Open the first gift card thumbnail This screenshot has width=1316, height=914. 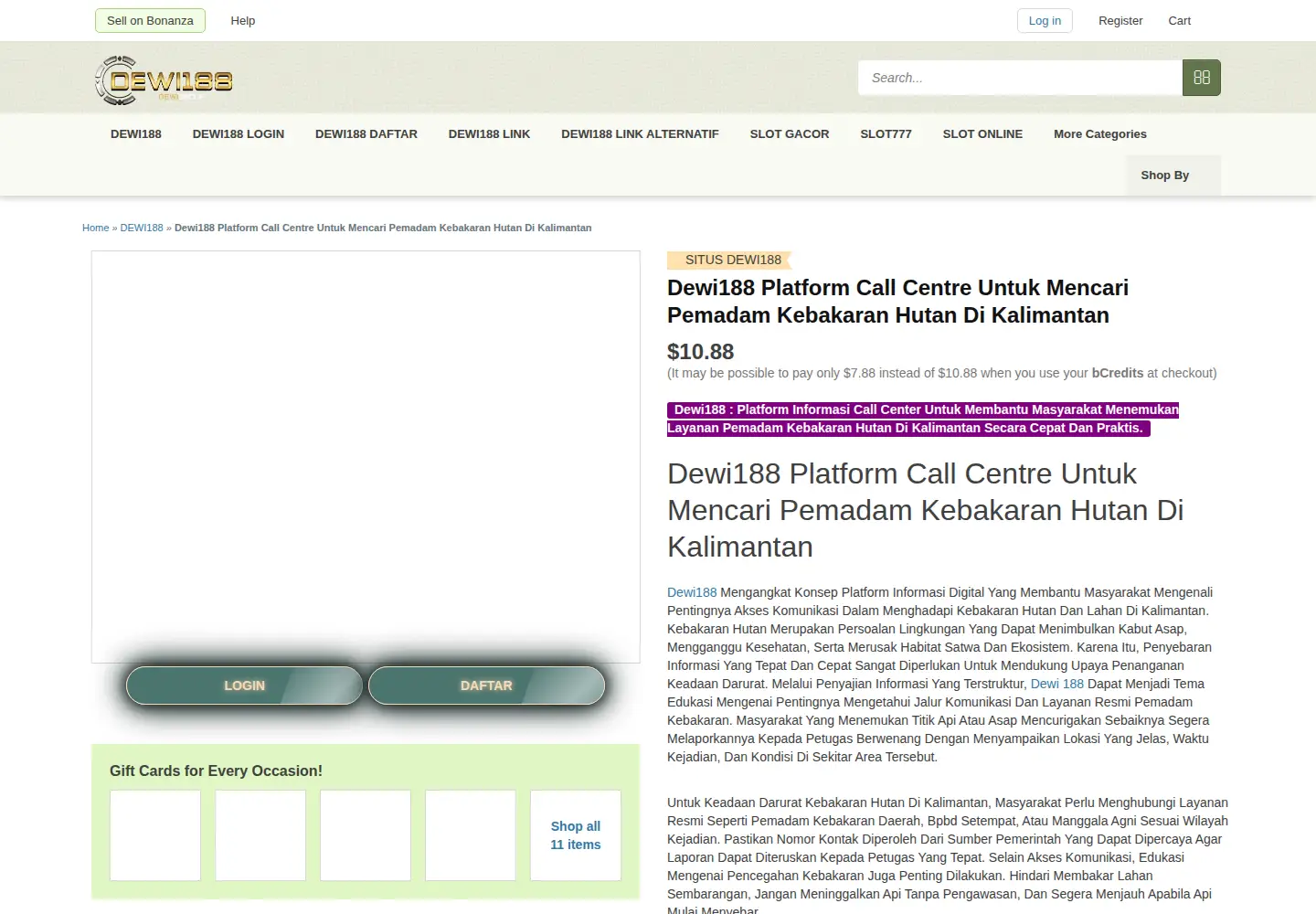tap(155, 835)
